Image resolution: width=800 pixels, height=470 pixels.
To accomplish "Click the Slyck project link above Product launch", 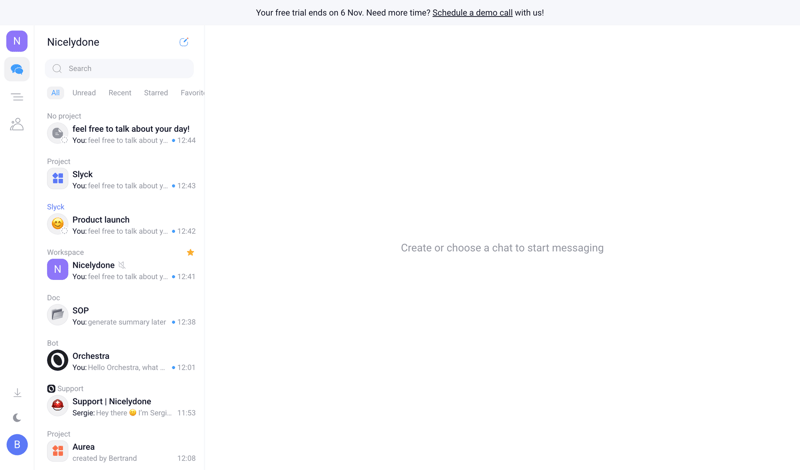I will coord(55,207).
